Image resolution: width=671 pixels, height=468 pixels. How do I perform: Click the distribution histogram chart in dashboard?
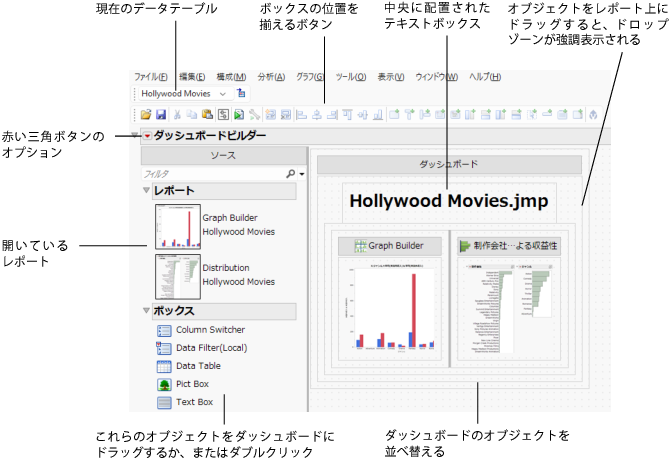tap(509, 309)
